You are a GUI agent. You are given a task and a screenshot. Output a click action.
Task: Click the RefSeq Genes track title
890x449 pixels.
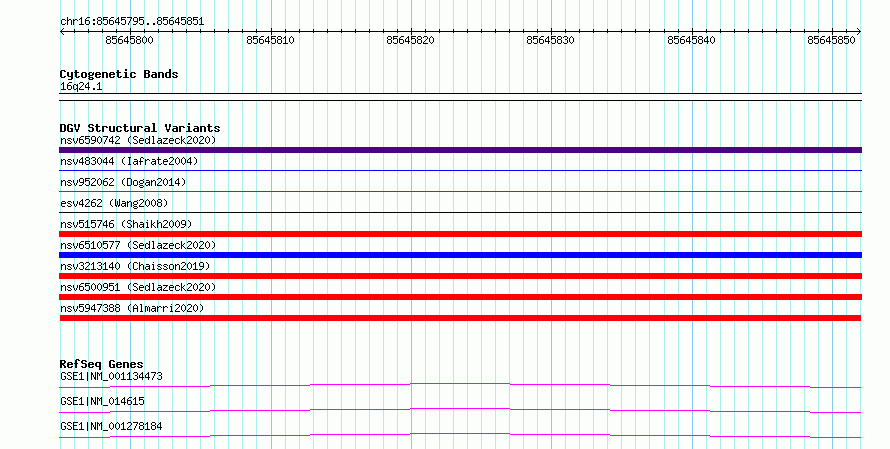(x=101, y=364)
